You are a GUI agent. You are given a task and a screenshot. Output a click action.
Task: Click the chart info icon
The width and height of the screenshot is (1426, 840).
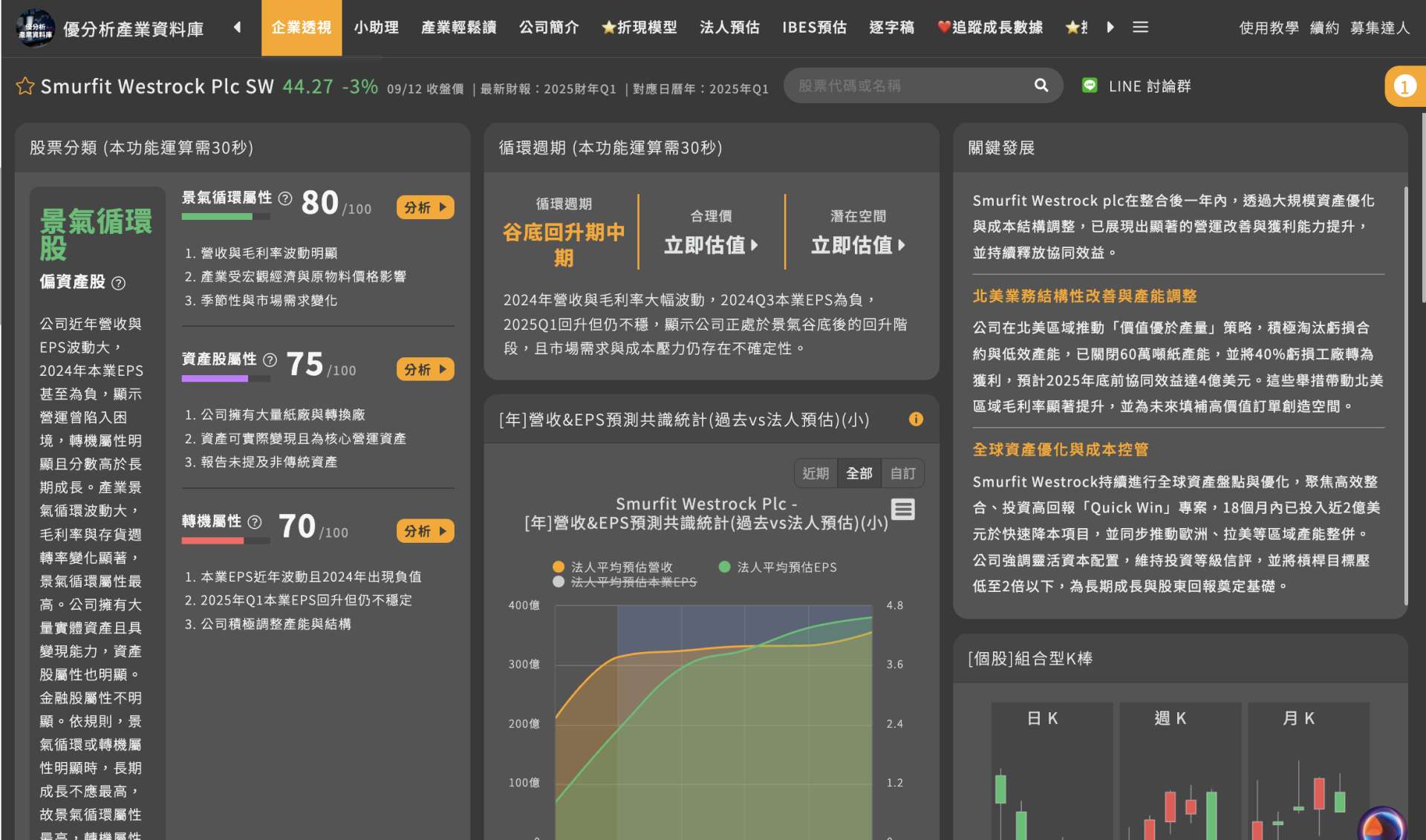pyautogui.click(x=916, y=419)
